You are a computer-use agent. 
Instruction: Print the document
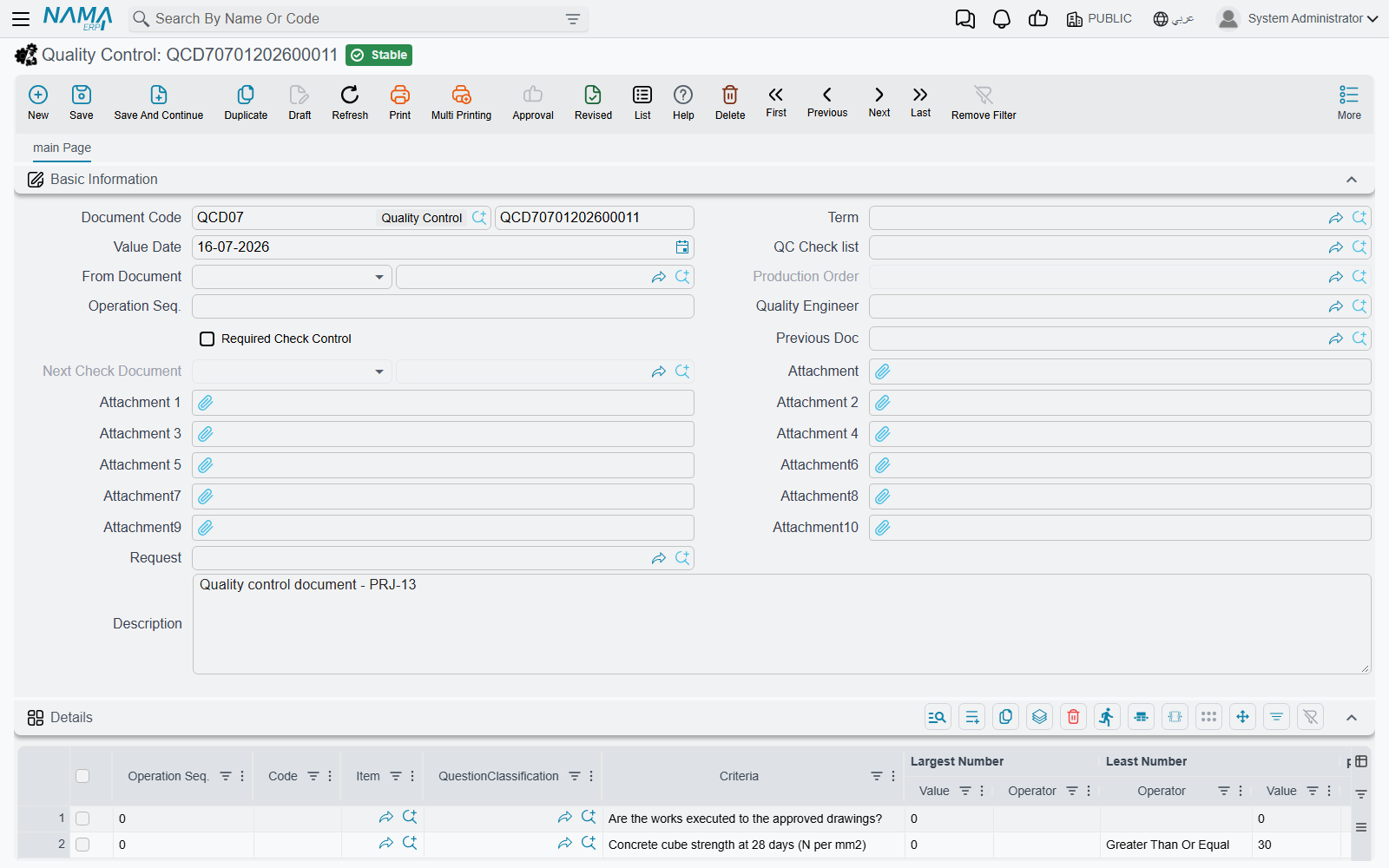pyautogui.click(x=400, y=102)
